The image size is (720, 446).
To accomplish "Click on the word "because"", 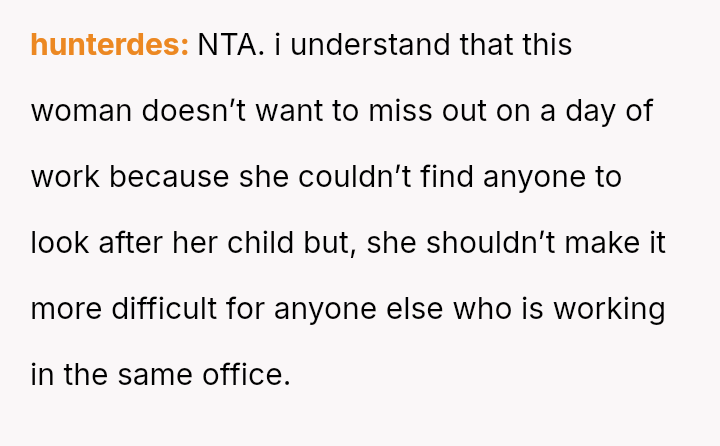I will pos(169,177).
